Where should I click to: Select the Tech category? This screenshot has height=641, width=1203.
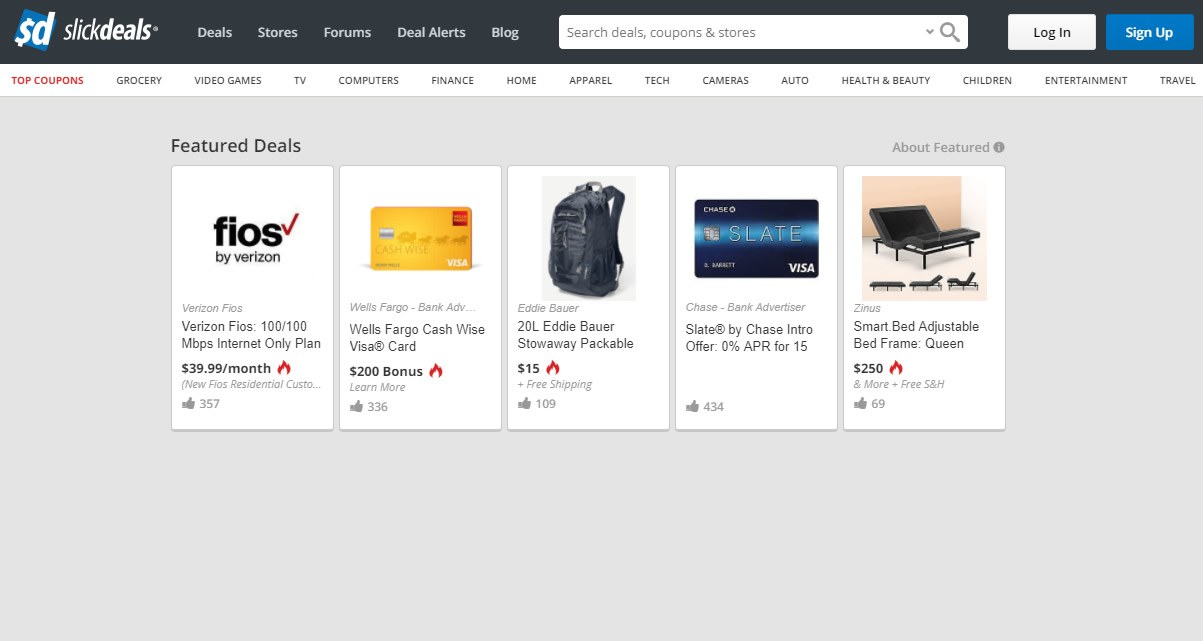[x=657, y=80]
